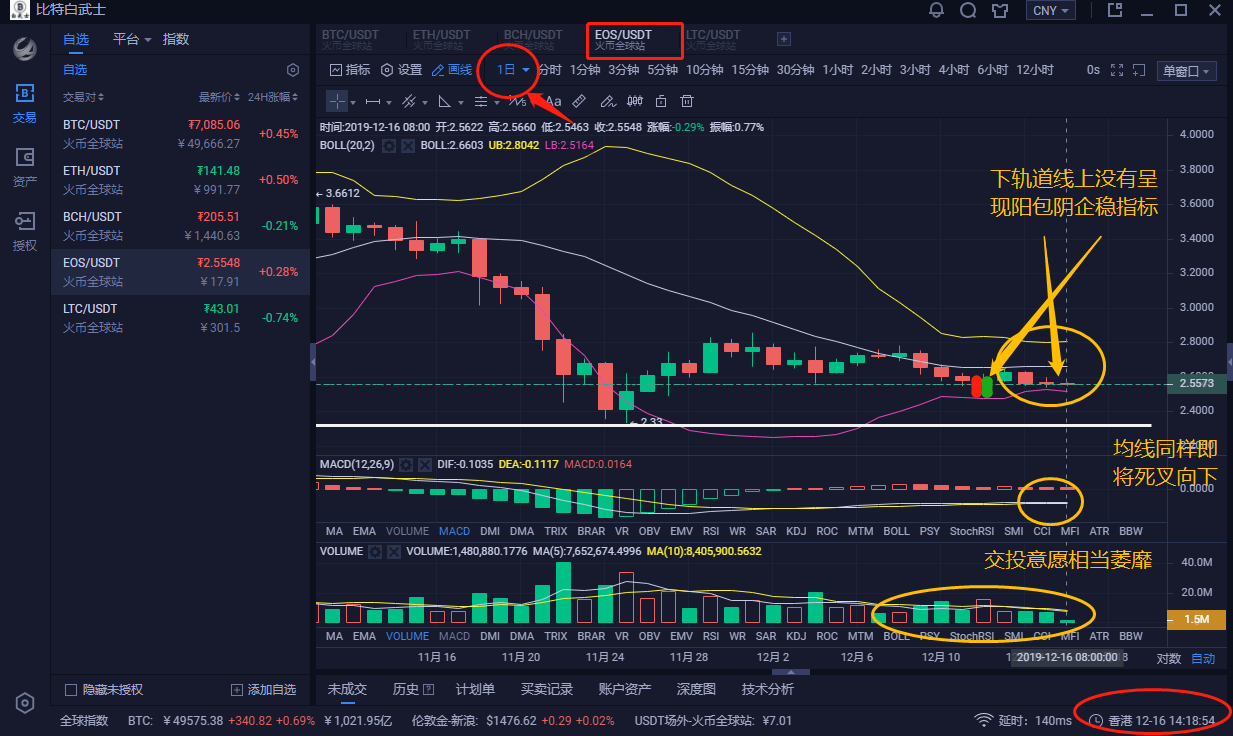Sort by 交易对 column
This screenshot has width=1233, height=736.
pyautogui.click(x=83, y=97)
